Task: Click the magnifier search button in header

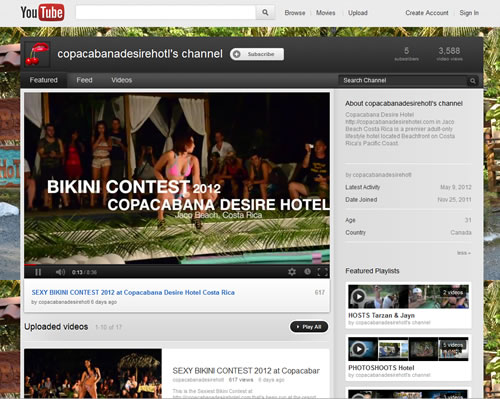Action: (265, 13)
